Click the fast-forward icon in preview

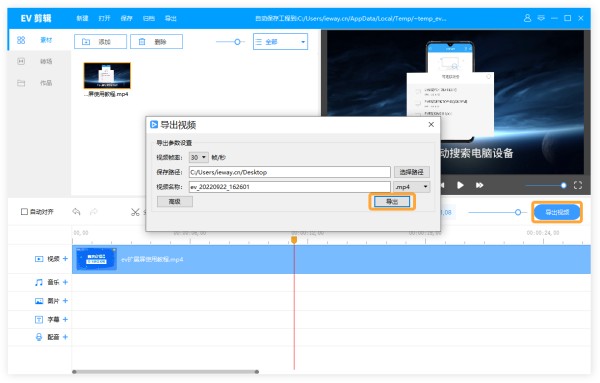tap(479, 185)
